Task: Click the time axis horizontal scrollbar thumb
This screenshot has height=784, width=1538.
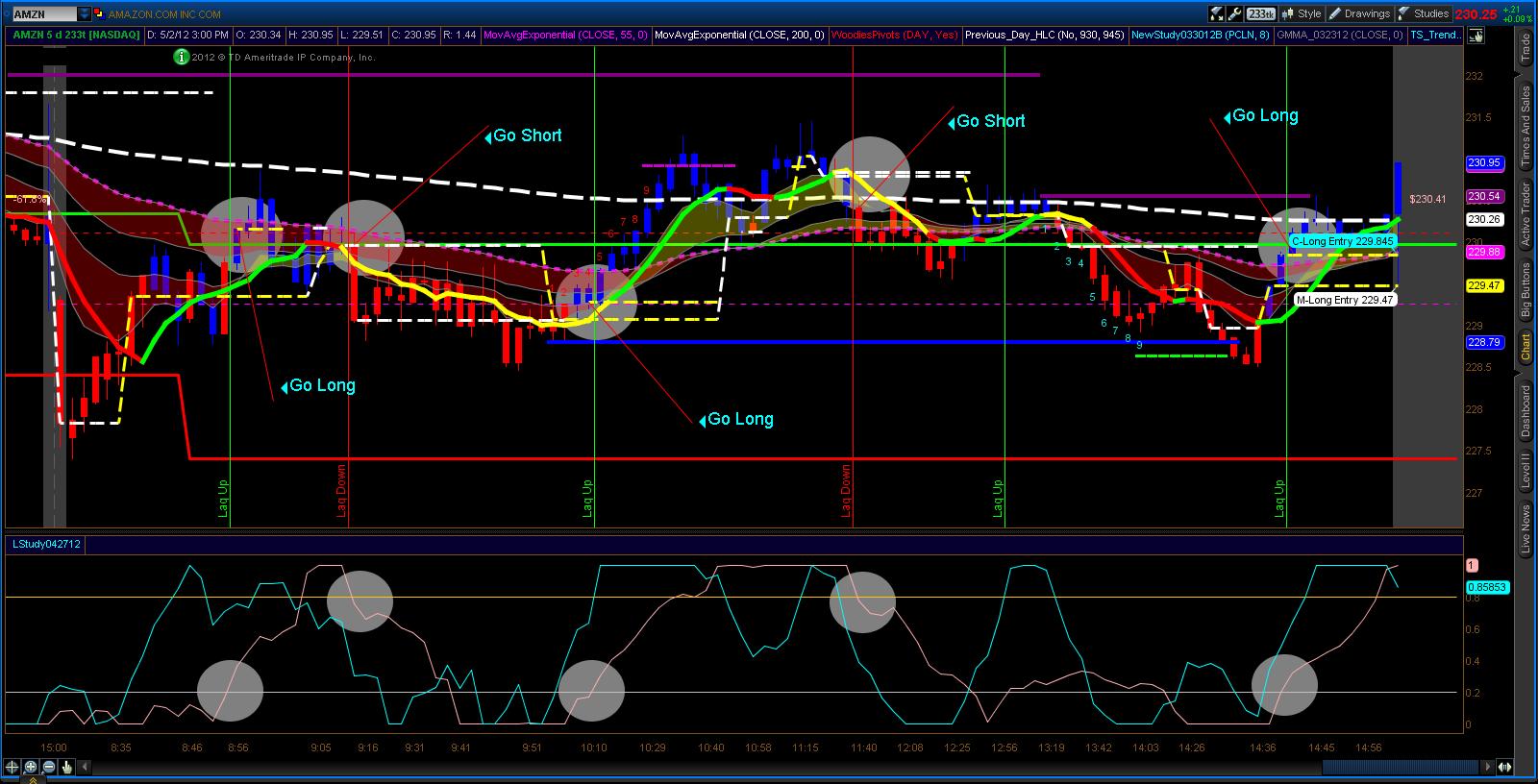Action: pos(1401,767)
